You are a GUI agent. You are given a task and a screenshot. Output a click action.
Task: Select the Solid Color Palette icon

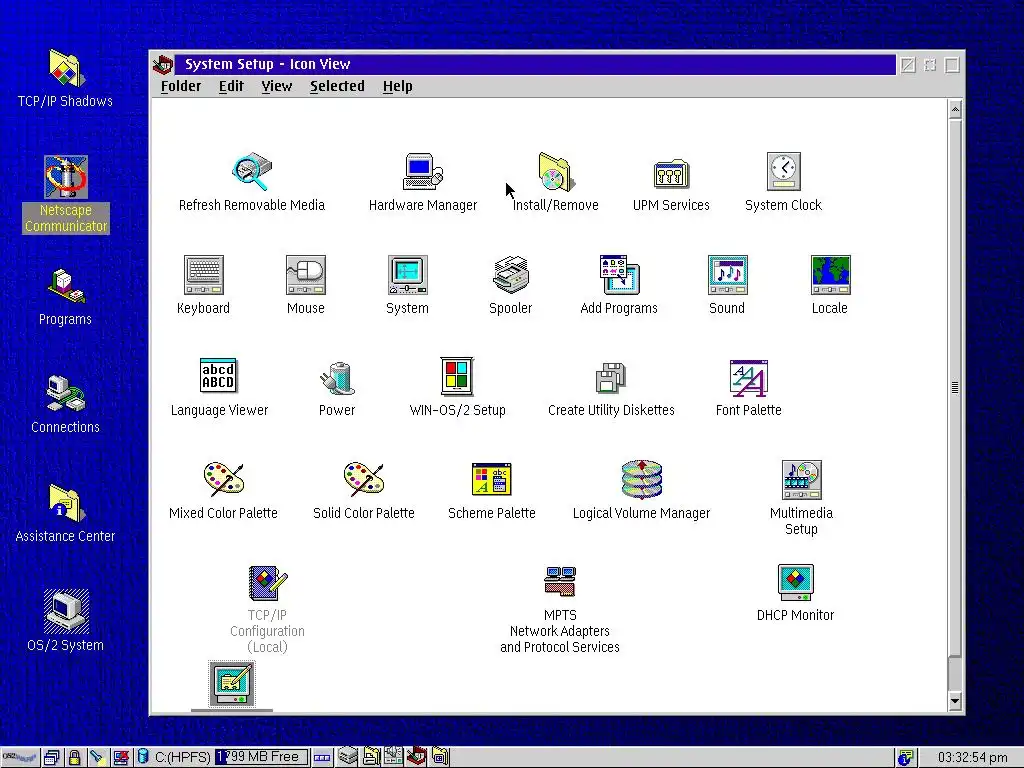(x=364, y=479)
